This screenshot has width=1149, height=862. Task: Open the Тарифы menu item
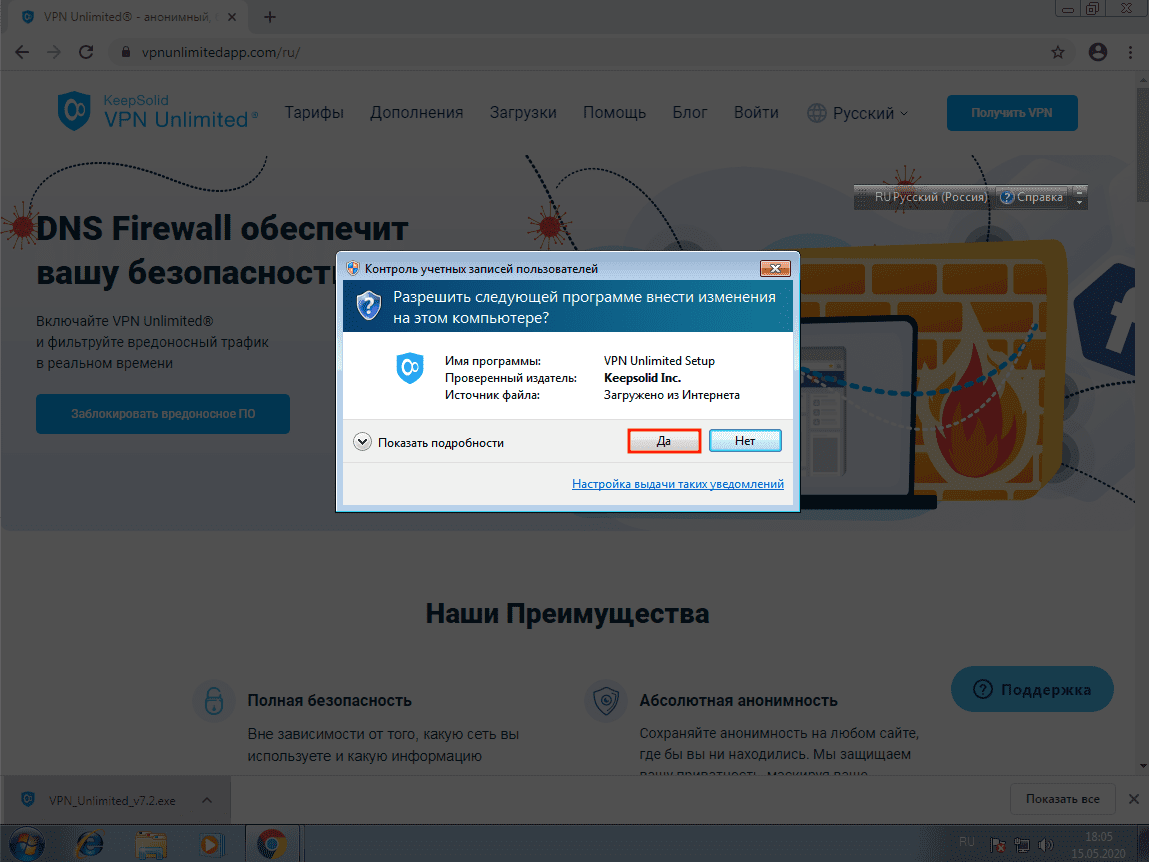314,113
